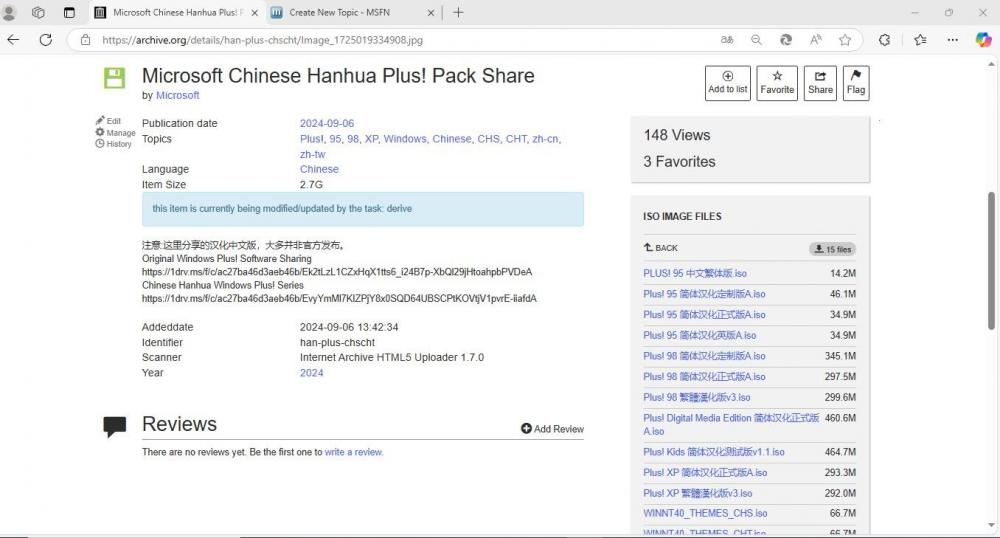Click the address bar URL field
This screenshot has height=538, width=1000.
click(x=400, y=40)
